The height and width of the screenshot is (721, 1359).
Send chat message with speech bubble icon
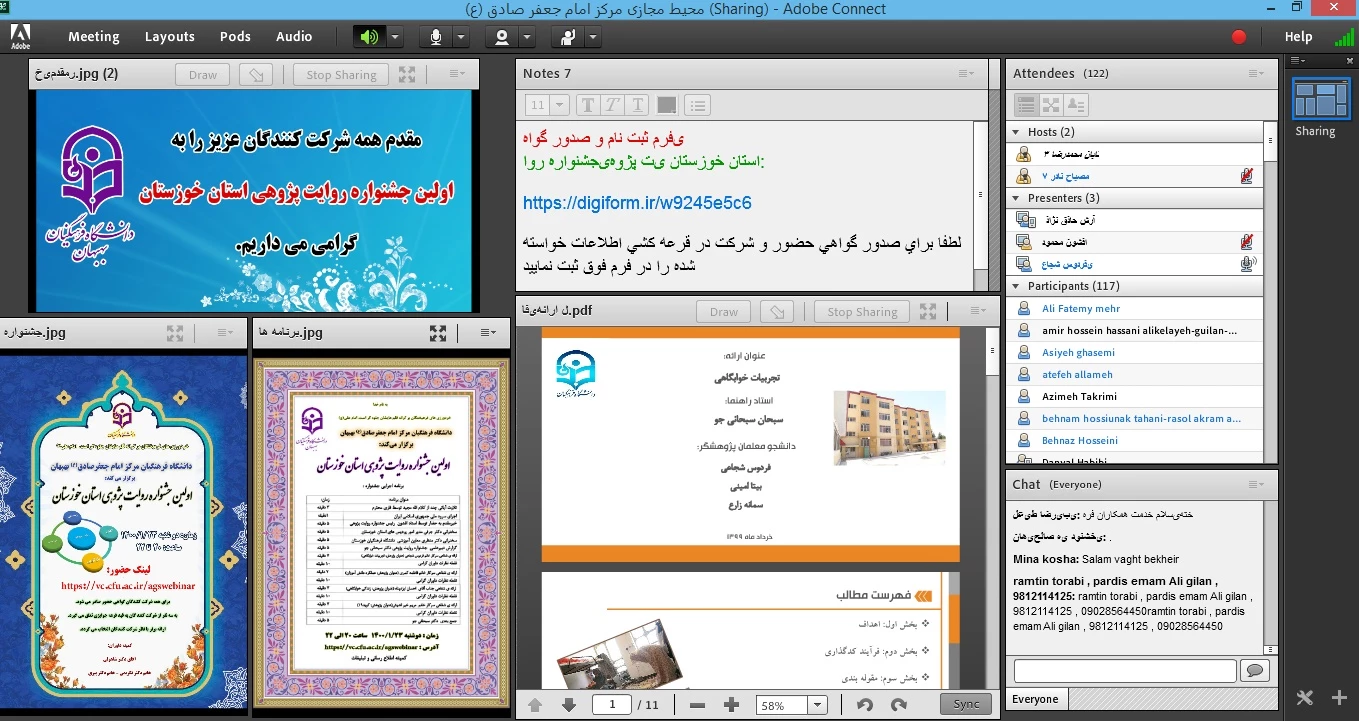click(1254, 670)
